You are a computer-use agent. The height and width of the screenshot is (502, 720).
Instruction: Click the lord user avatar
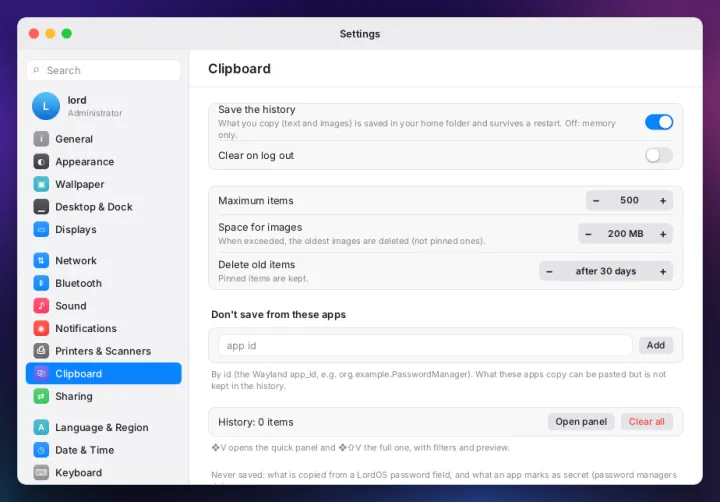pyautogui.click(x=45, y=106)
